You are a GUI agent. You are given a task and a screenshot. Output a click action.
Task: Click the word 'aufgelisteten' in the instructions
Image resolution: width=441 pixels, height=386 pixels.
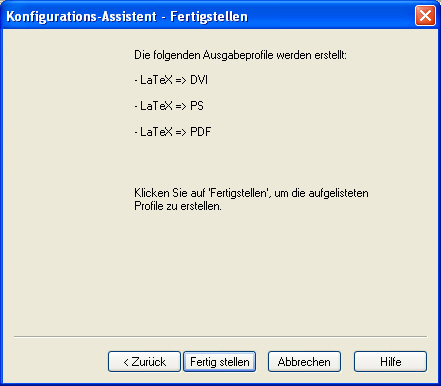[339, 193]
